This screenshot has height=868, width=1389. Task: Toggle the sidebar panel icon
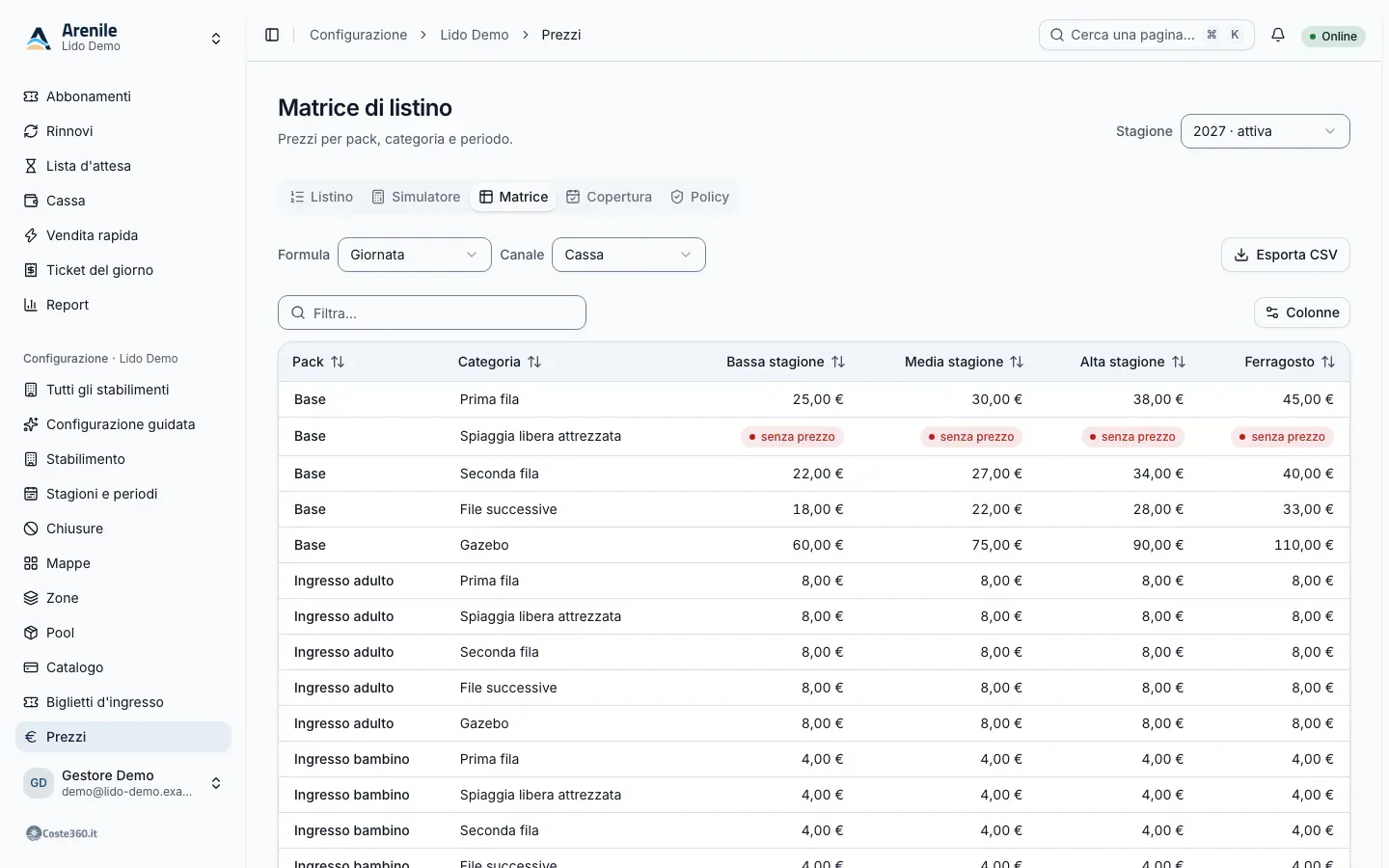[x=272, y=35]
